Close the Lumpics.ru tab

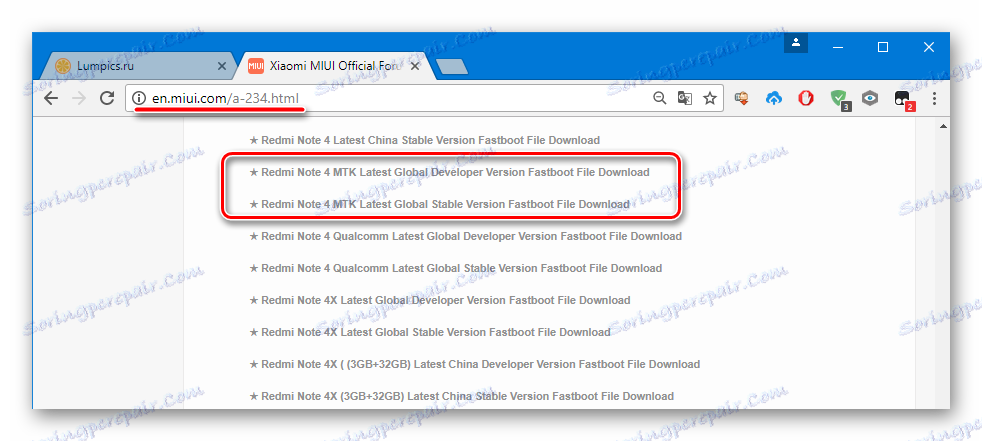coord(222,65)
